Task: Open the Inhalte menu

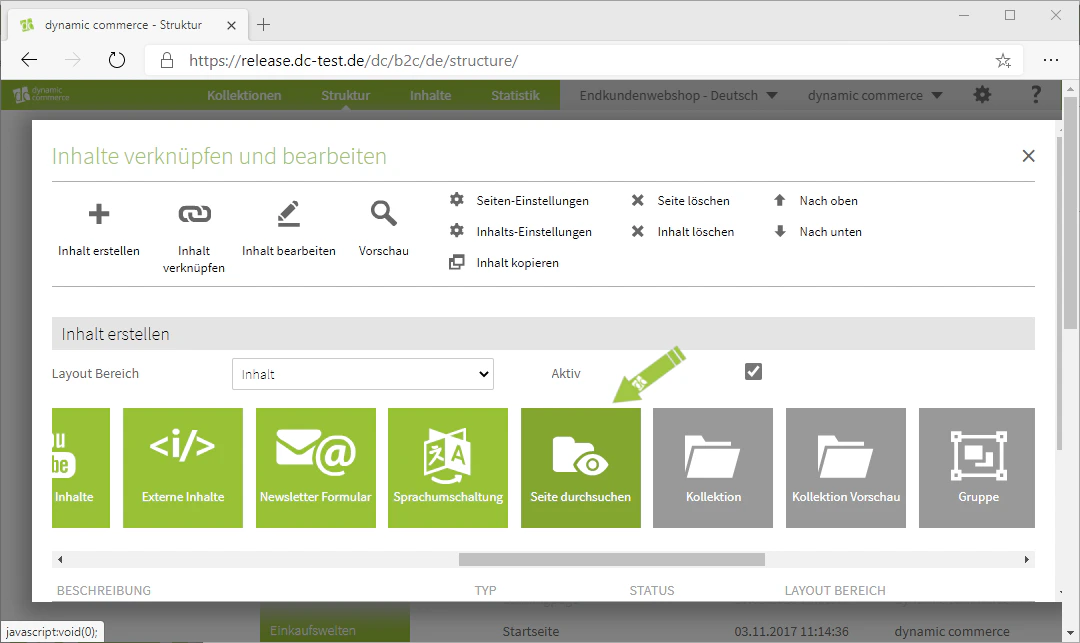Action: (x=430, y=96)
